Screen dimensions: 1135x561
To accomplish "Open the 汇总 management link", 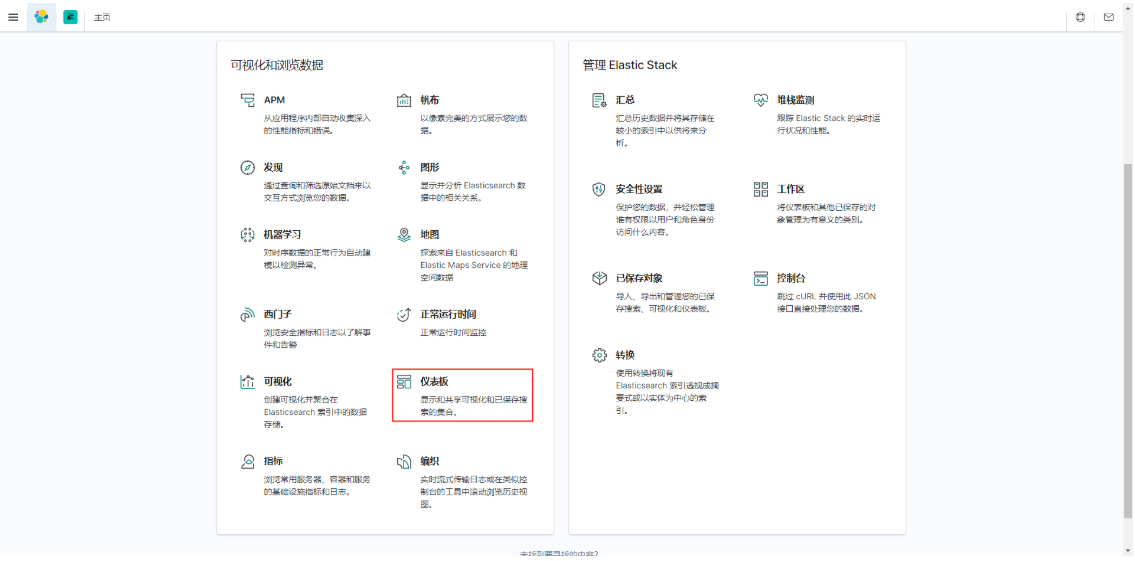I will pyautogui.click(x=625, y=100).
